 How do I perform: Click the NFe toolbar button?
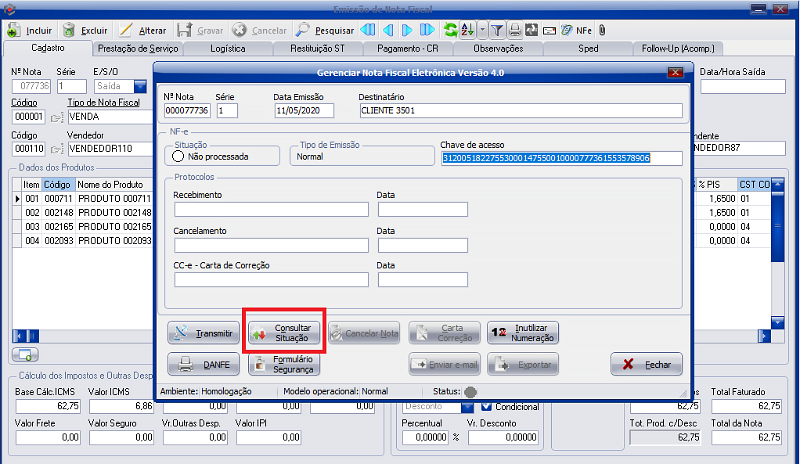tap(577, 30)
